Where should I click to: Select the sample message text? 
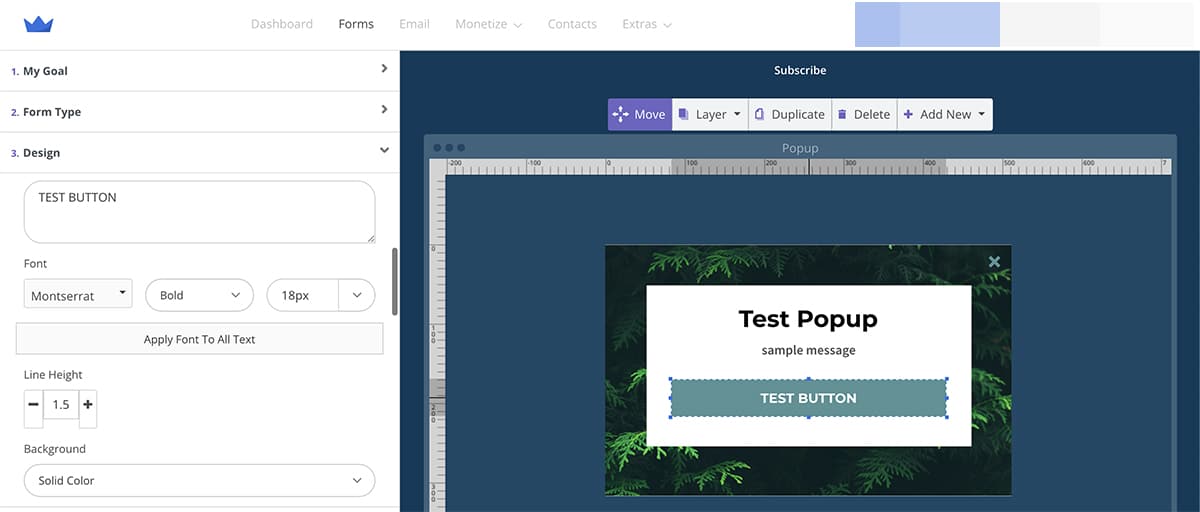[x=808, y=350]
